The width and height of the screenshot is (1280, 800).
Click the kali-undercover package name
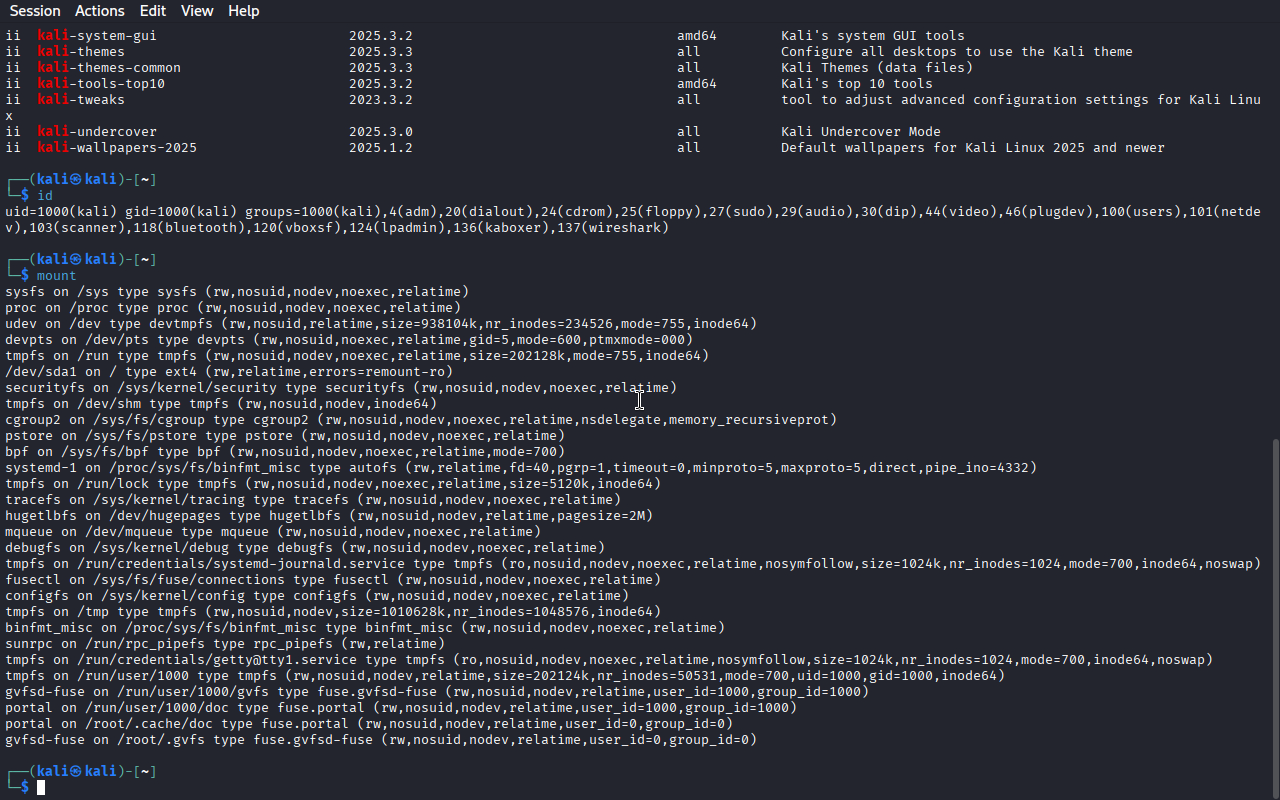click(x=97, y=132)
